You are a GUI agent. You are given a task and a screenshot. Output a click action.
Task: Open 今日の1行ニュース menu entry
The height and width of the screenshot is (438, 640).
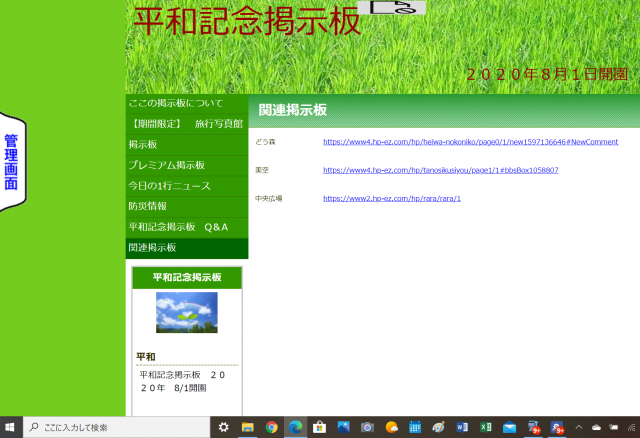click(x=170, y=186)
